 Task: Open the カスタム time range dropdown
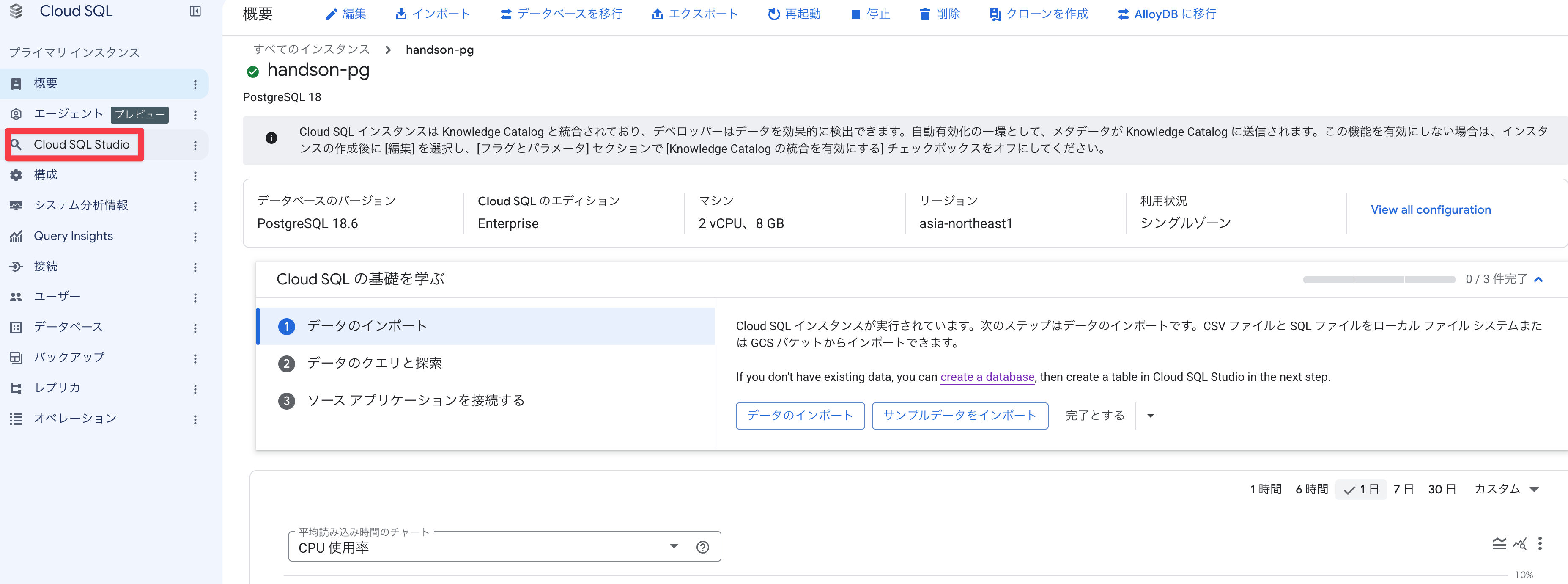1507,489
